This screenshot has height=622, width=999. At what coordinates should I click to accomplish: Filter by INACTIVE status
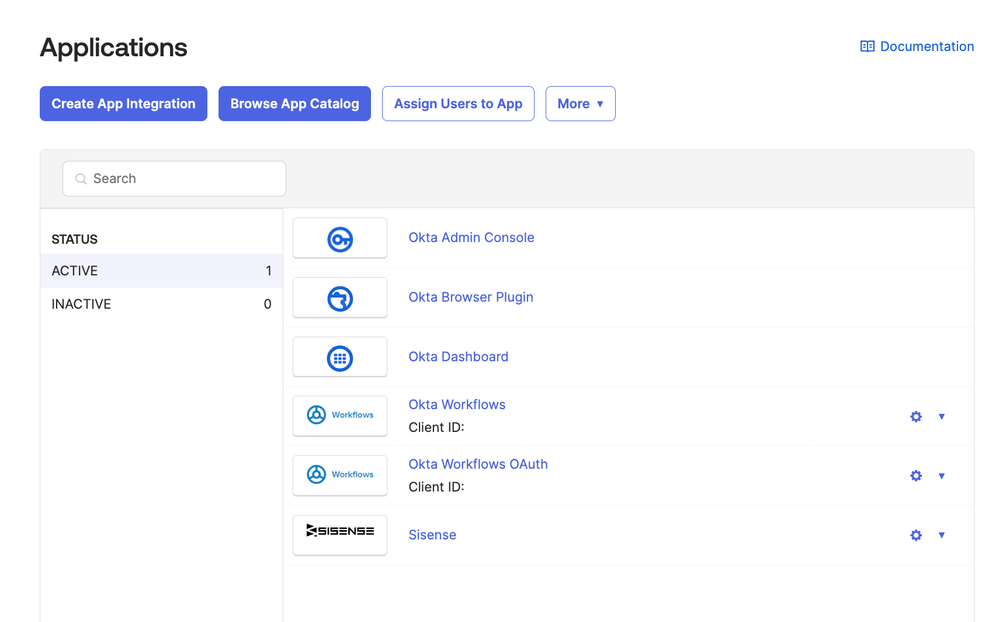(x=161, y=304)
